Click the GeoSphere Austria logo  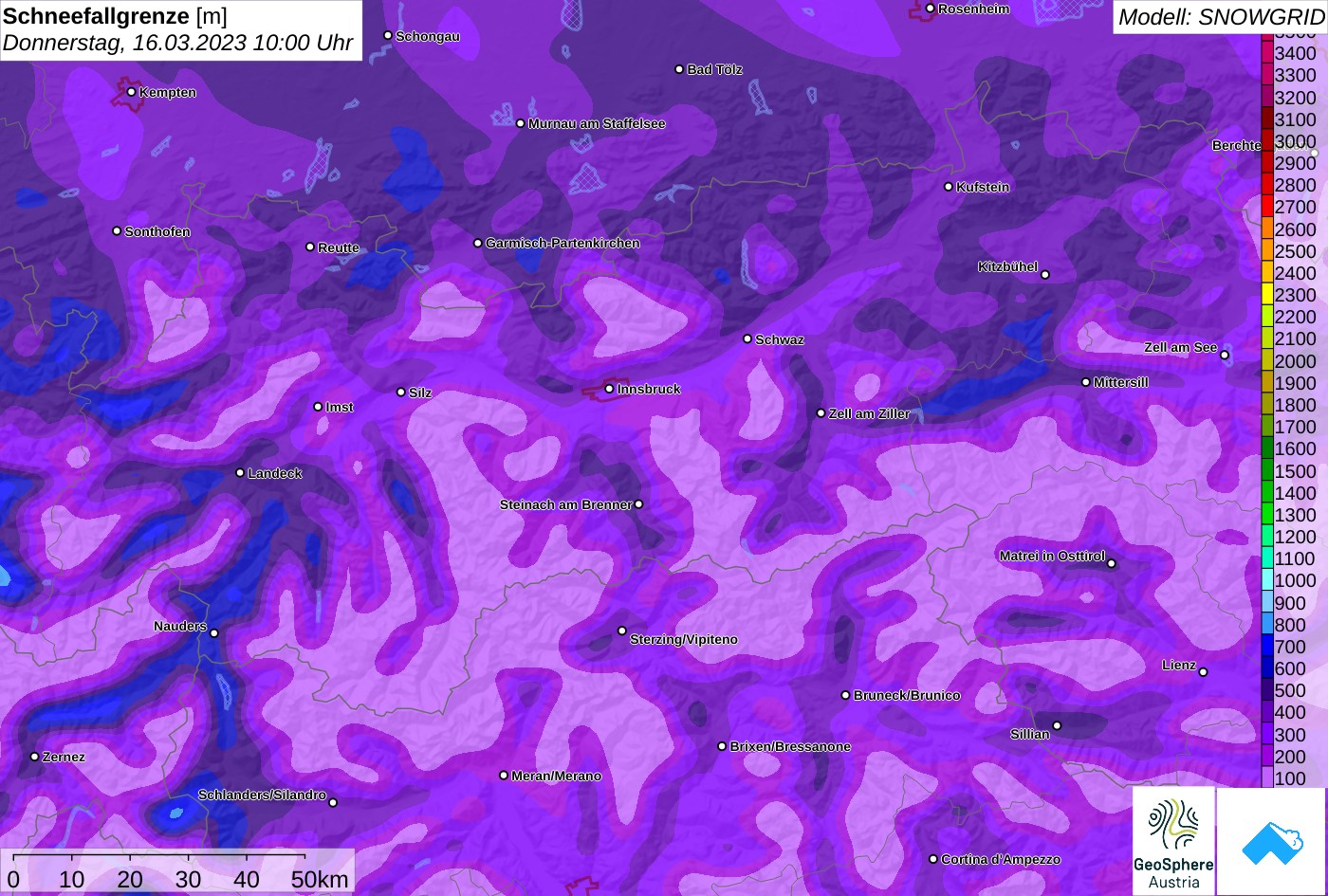click(x=1173, y=841)
